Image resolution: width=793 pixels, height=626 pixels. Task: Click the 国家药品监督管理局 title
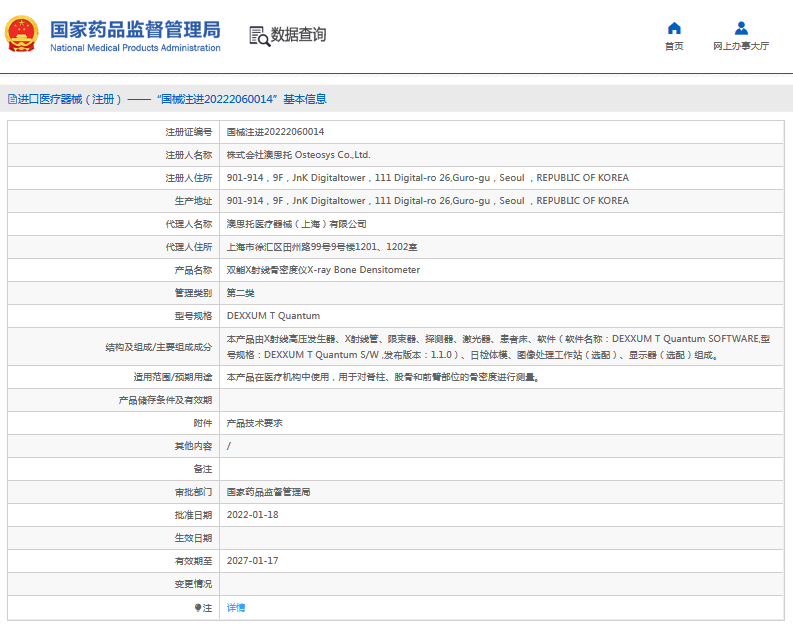tap(135, 30)
